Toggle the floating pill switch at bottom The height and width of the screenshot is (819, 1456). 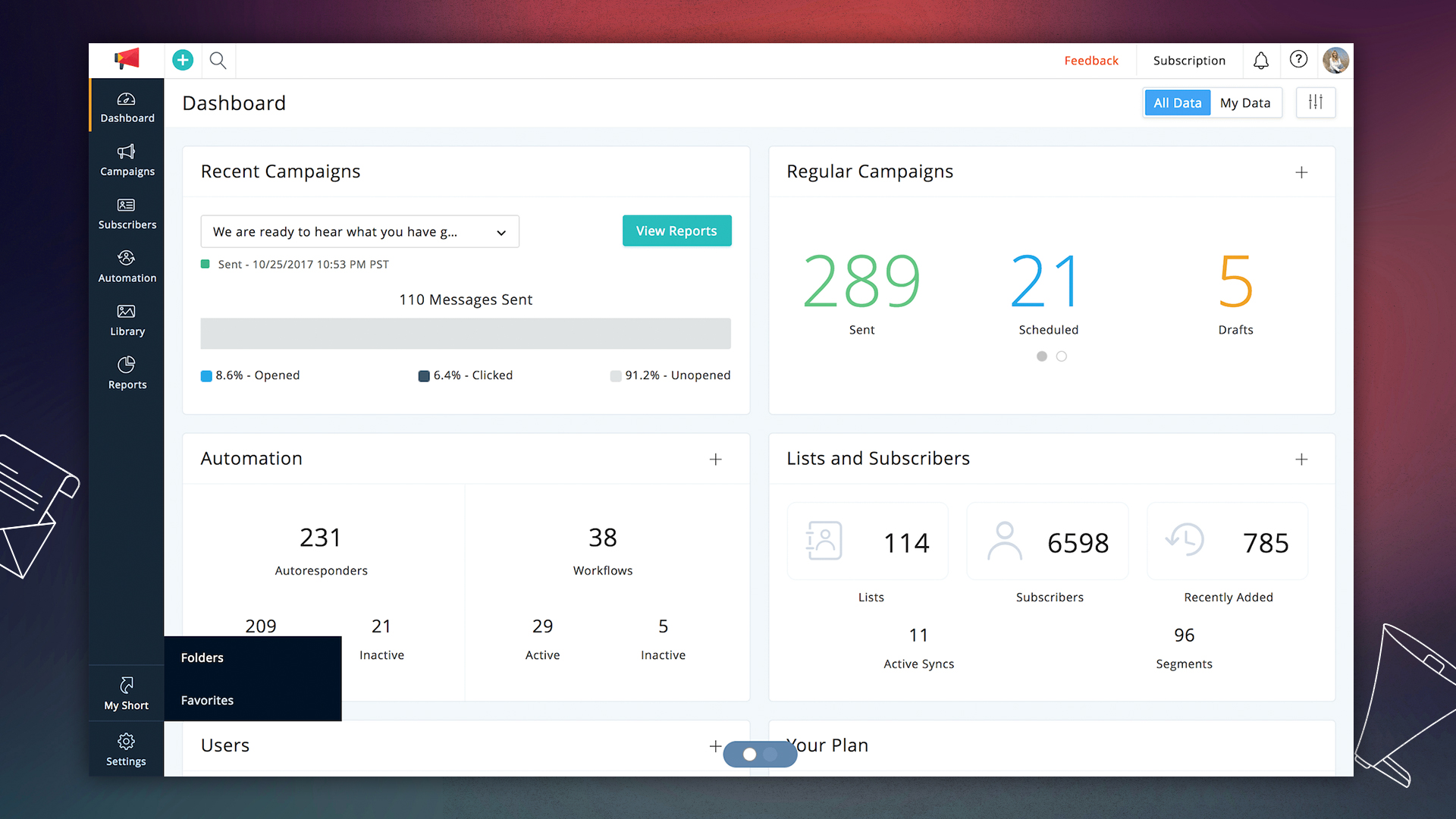pos(760,754)
